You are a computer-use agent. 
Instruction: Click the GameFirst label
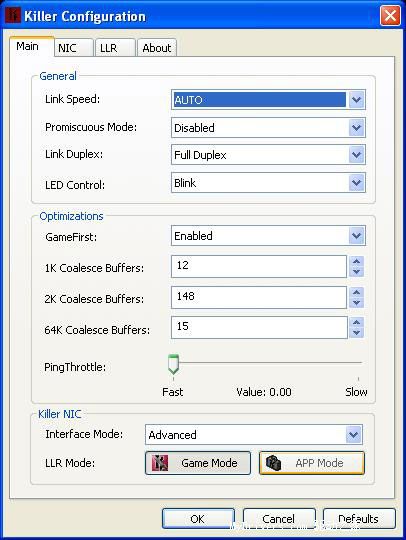pyautogui.click(x=71, y=237)
